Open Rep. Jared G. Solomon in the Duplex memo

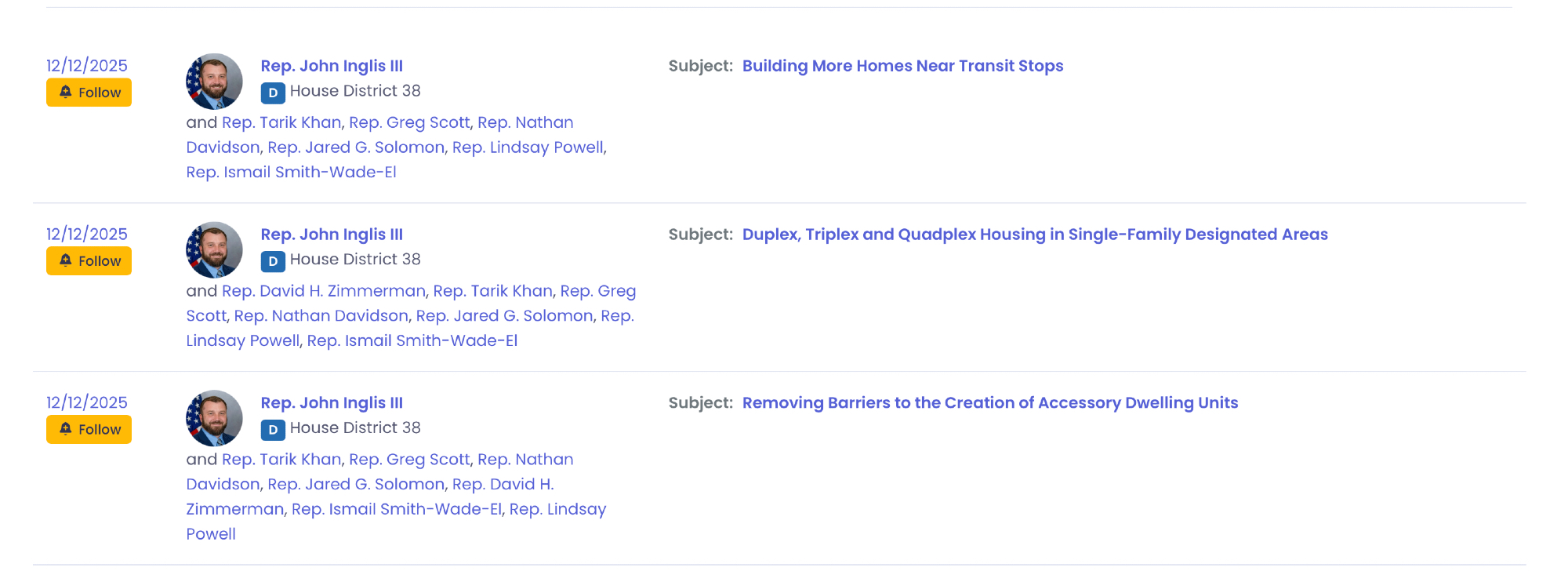pos(504,316)
